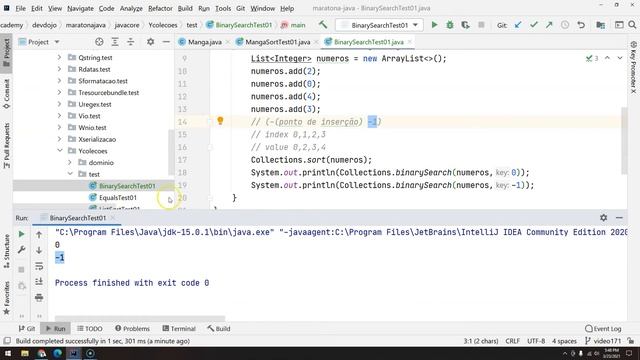This screenshot has width=640, height=360.
Task: Open the Event Log
Action: 603,328
